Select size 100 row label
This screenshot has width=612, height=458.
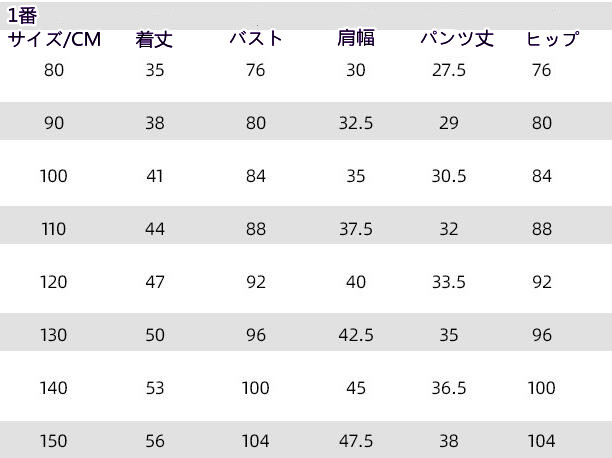[54, 176]
